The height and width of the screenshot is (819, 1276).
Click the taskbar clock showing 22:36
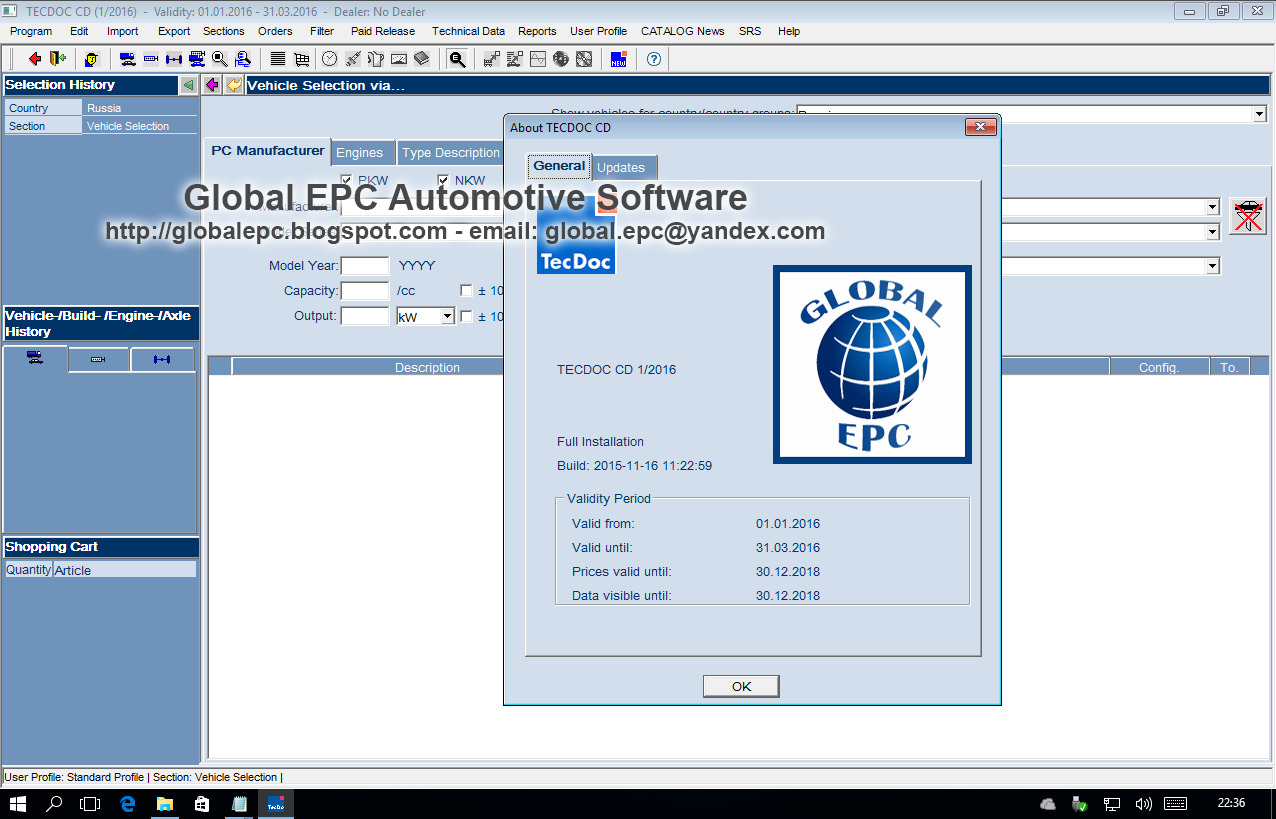[1231, 803]
